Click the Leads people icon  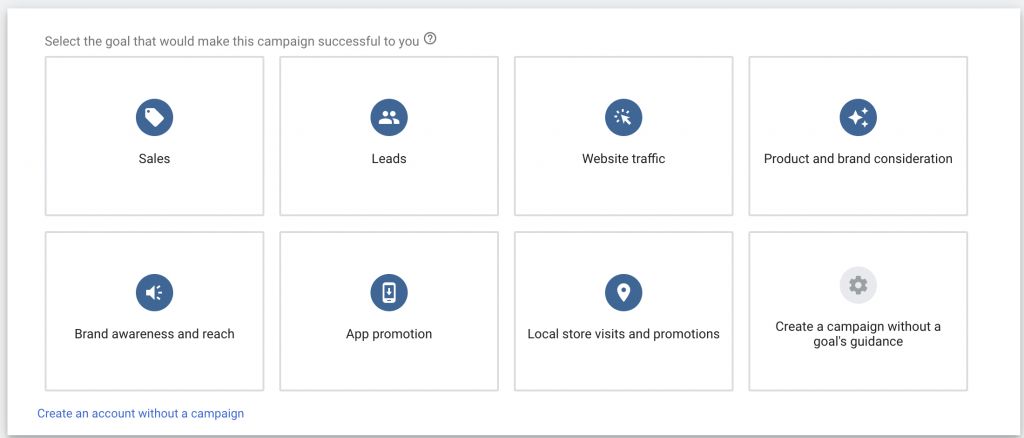(389, 118)
